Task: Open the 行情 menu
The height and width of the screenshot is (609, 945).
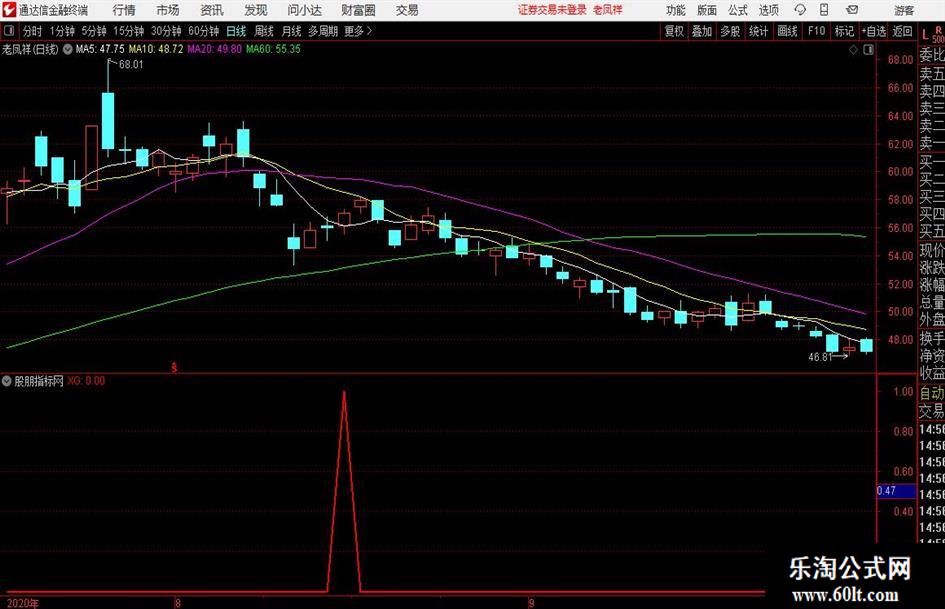Action: click(x=124, y=10)
